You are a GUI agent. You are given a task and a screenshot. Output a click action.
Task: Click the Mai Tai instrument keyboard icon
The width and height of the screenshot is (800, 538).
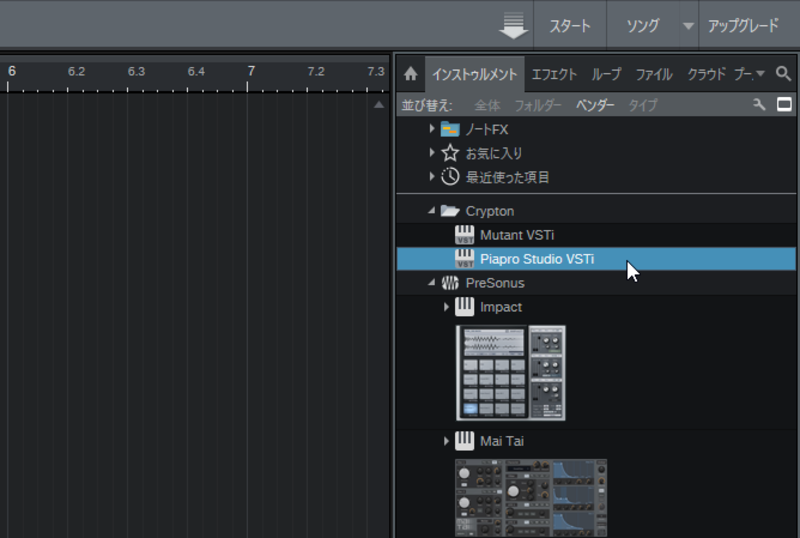[464, 441]
